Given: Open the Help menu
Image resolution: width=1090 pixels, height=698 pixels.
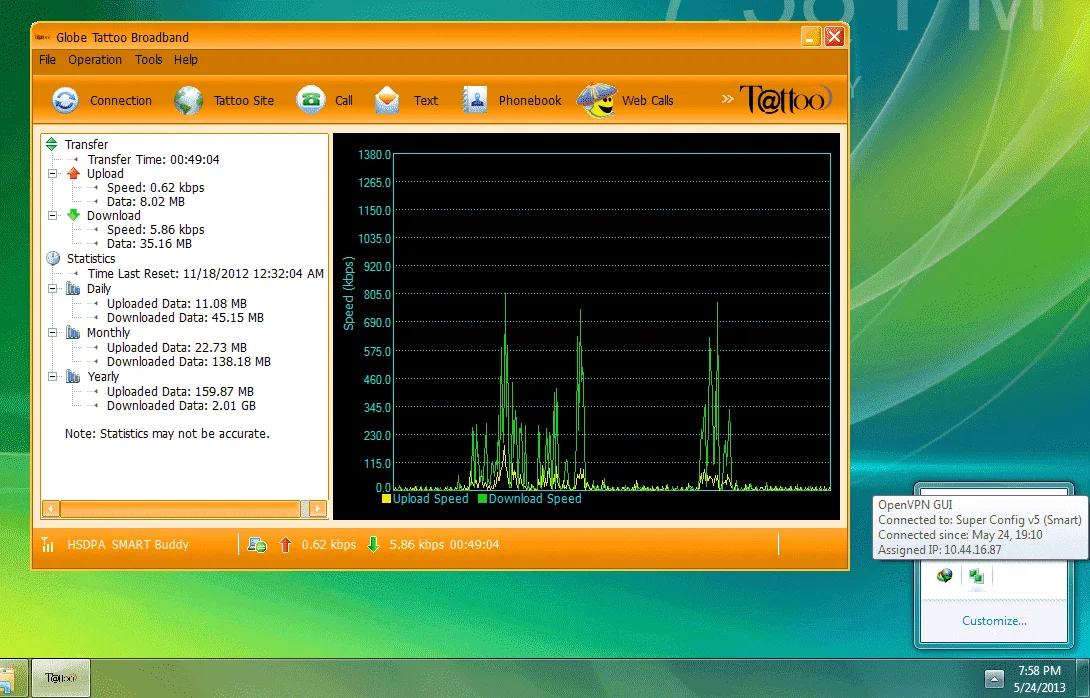Looking at the screenshot, I should click(x=186, y=60).
